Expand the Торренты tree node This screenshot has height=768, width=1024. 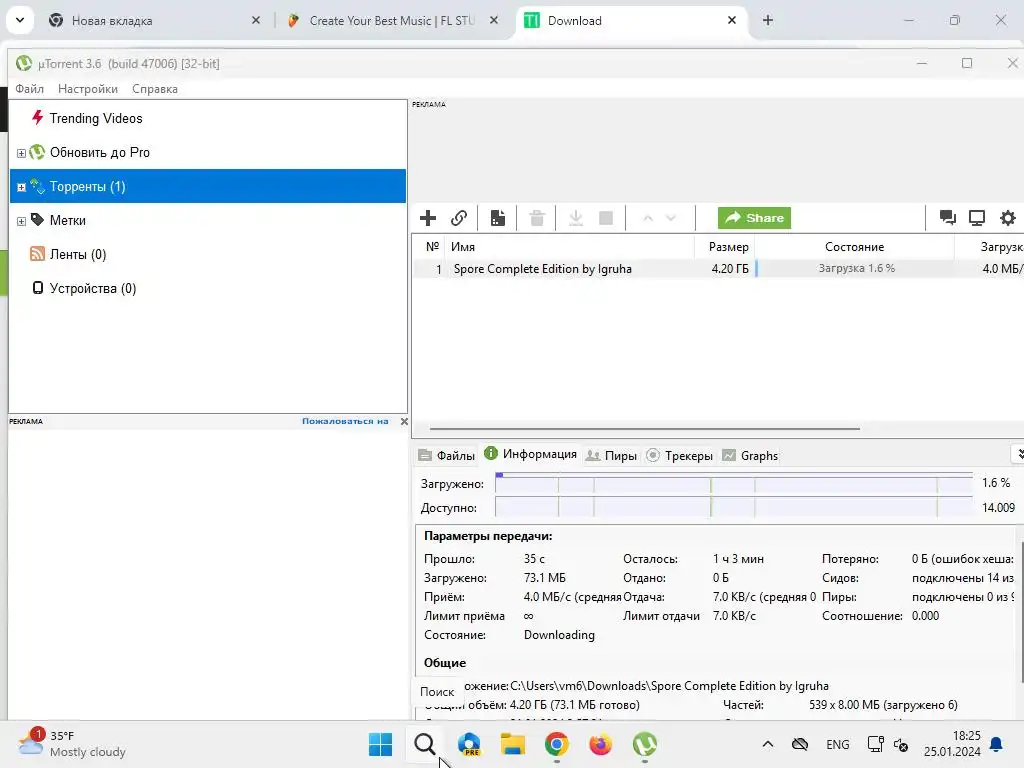(21, 187)
